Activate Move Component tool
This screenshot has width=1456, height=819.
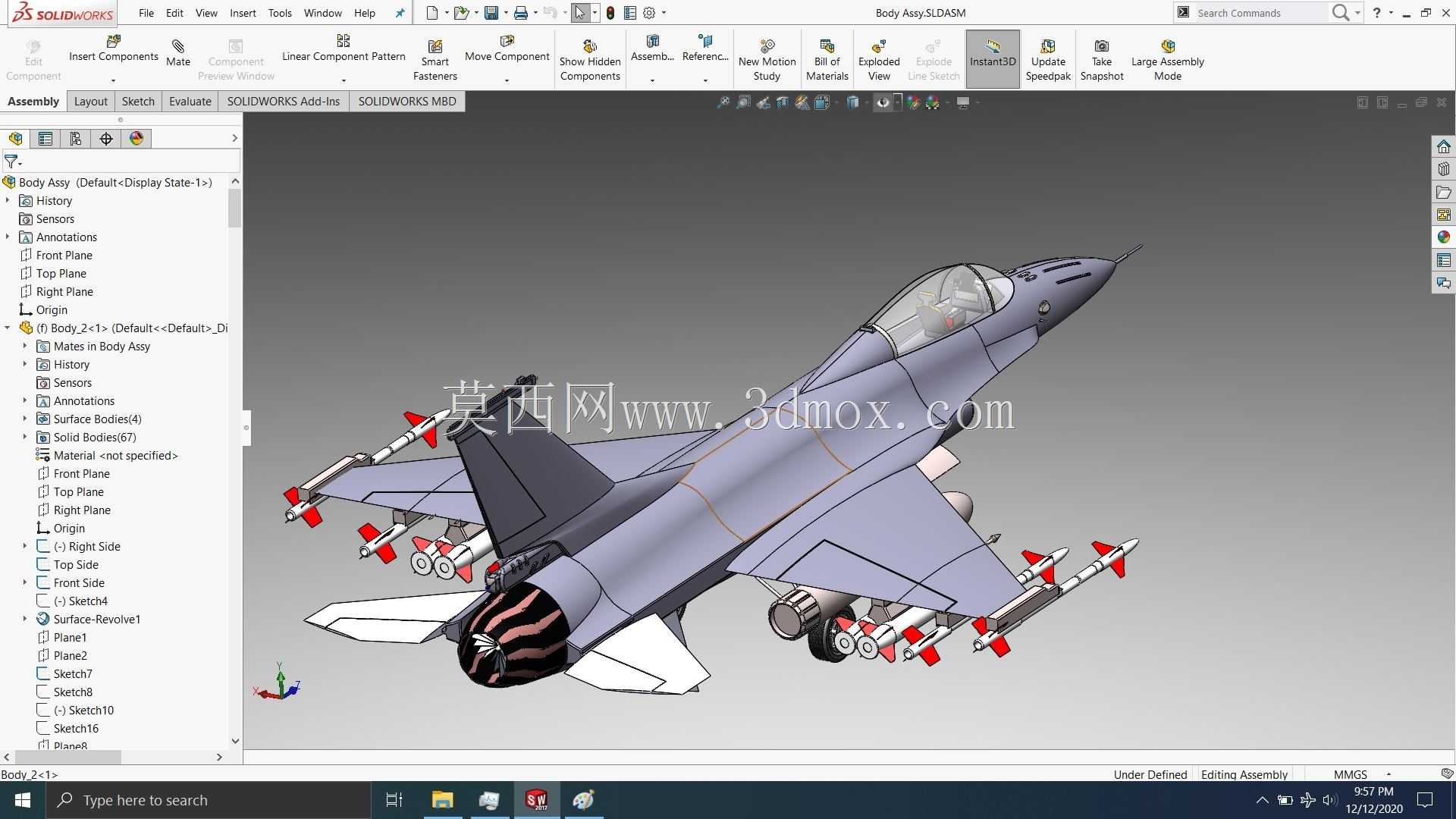tap(507, 48)
